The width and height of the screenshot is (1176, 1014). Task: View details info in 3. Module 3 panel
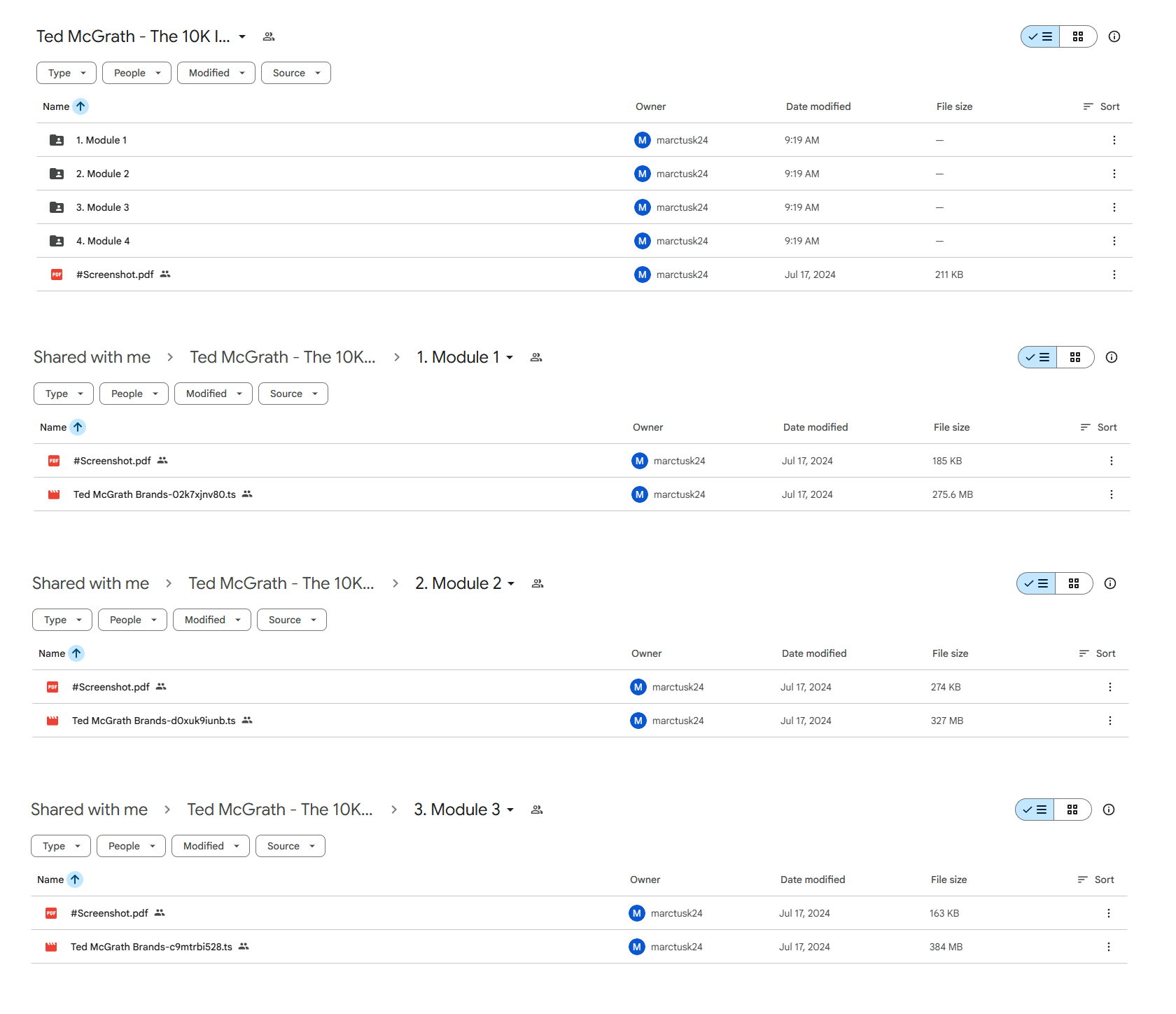coord(1109,810)
